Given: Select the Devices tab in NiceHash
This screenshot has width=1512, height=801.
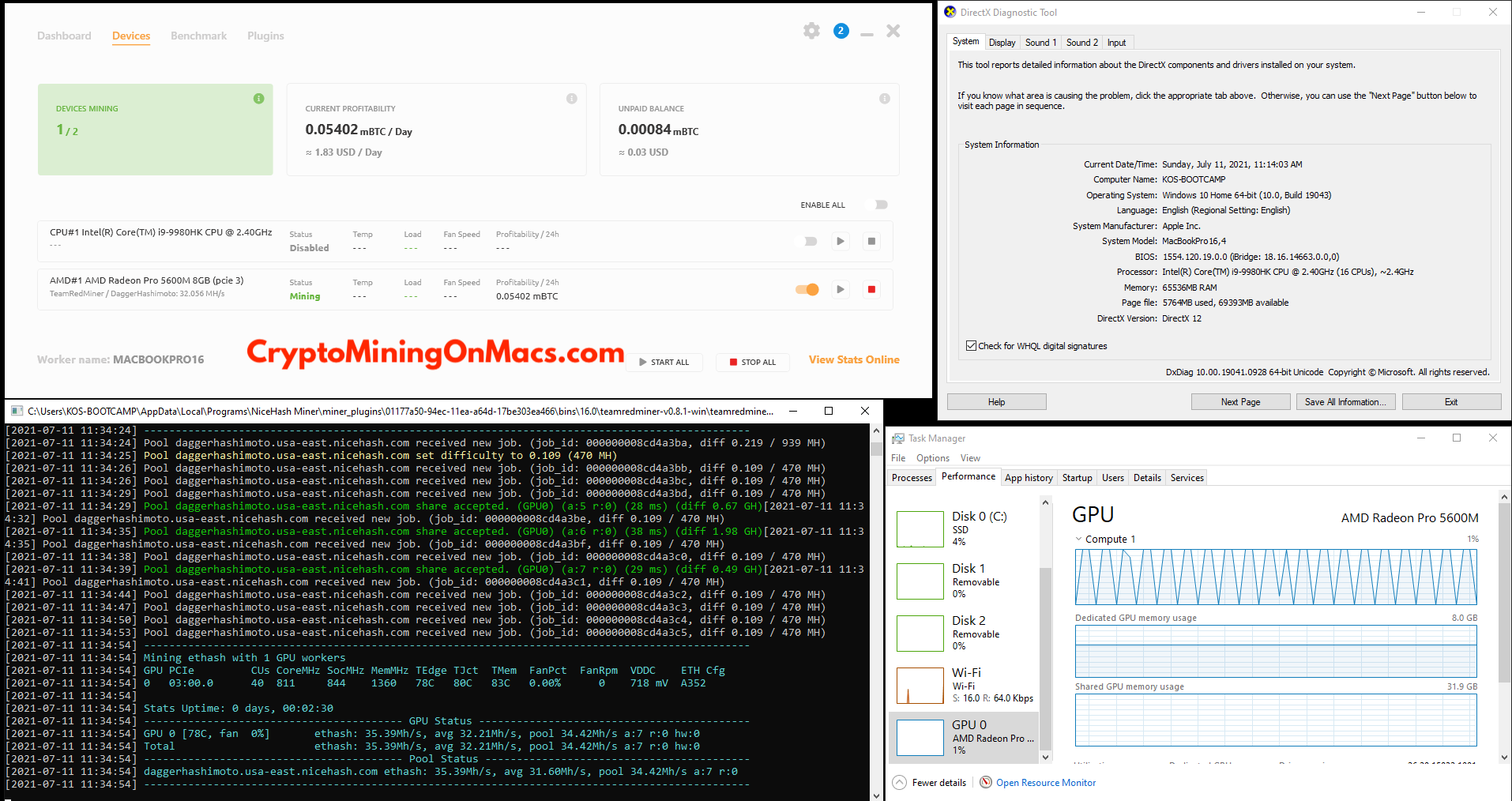Looking at the screenshot, I should [x=131, y=36].
